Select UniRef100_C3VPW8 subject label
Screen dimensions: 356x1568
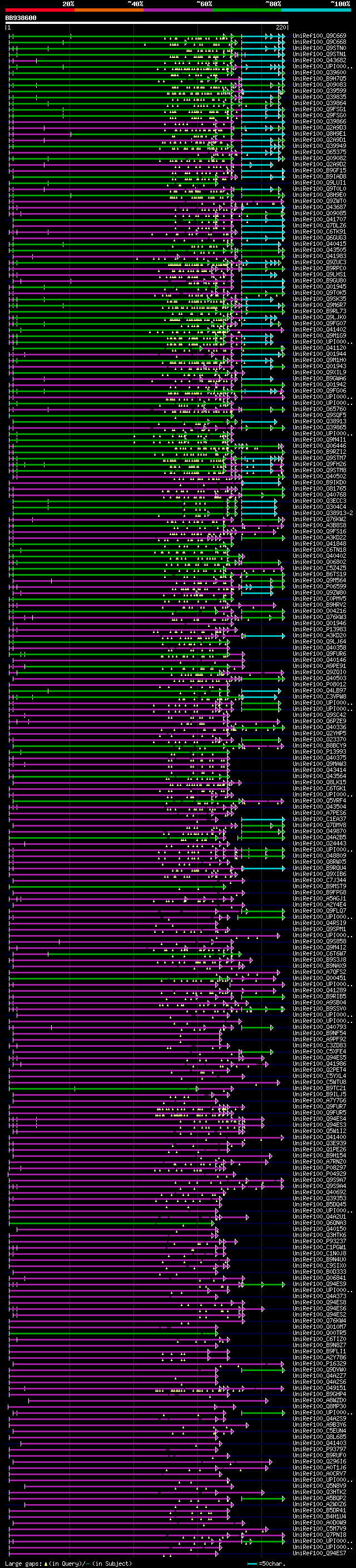tap(319, 696)
